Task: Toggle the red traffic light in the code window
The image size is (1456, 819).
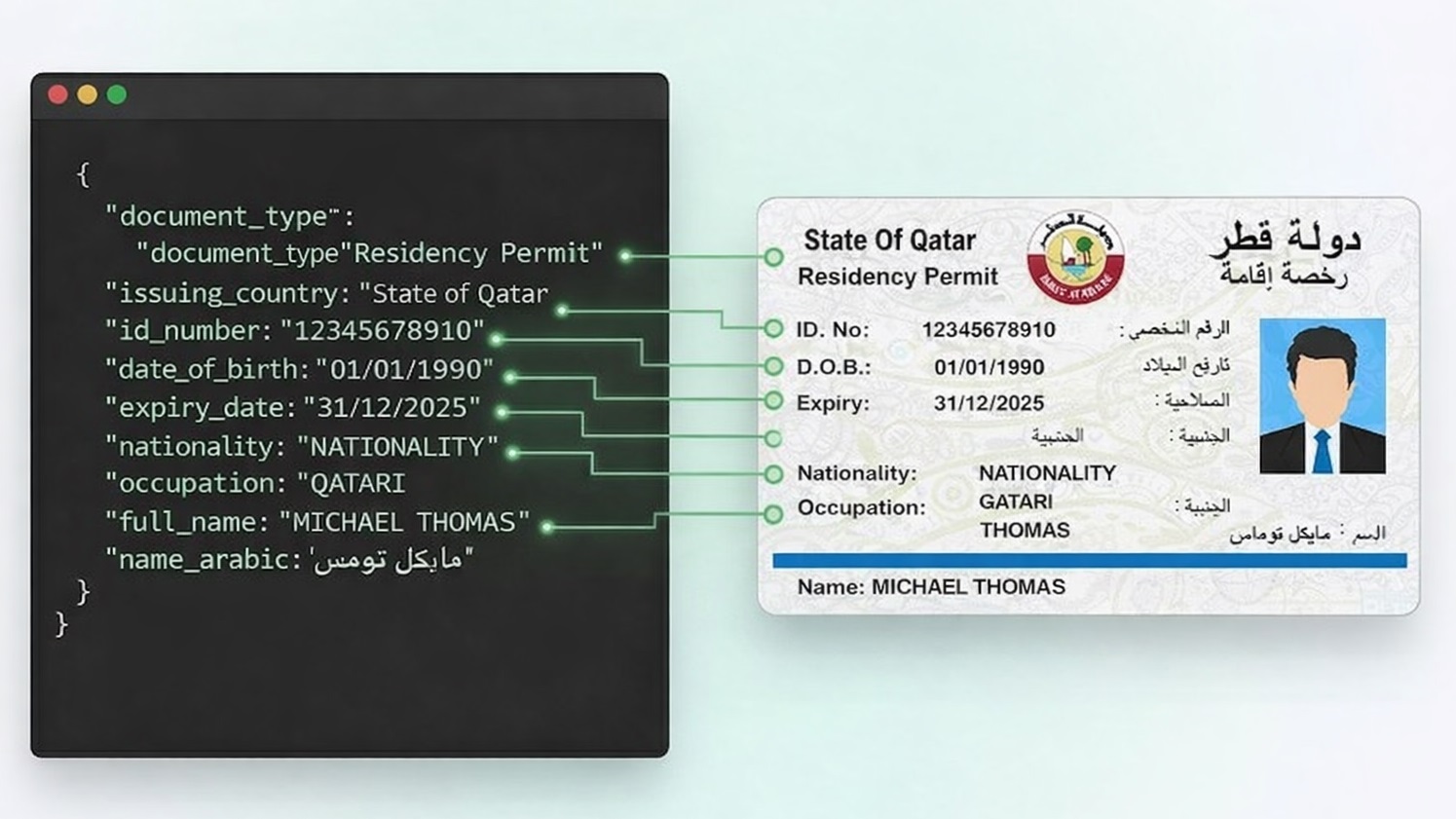Action: pos(59,93)
